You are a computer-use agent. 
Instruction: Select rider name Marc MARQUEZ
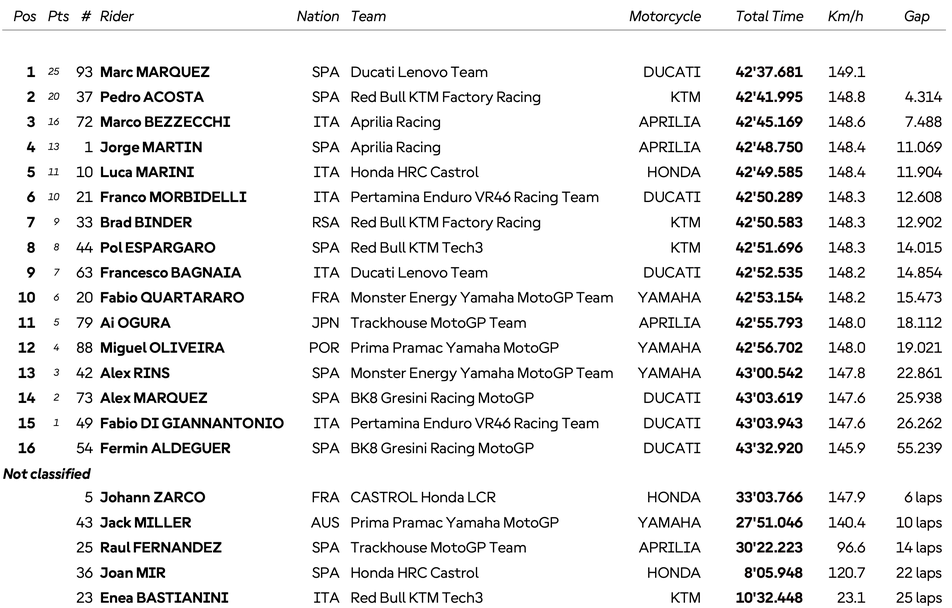155,72
